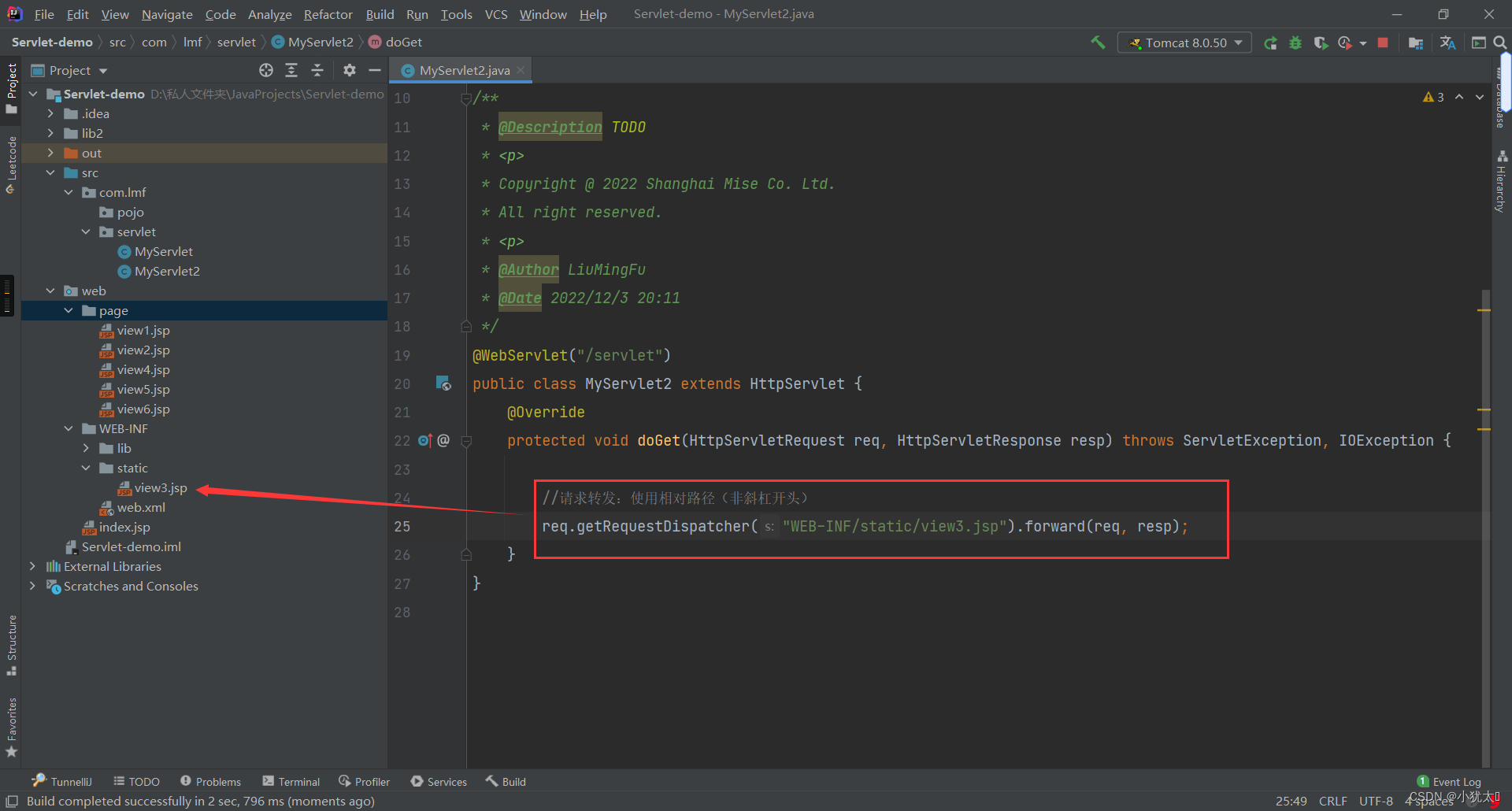Open the Terminal tool window
Screen dimensions: 1512x811
point(291,781)
